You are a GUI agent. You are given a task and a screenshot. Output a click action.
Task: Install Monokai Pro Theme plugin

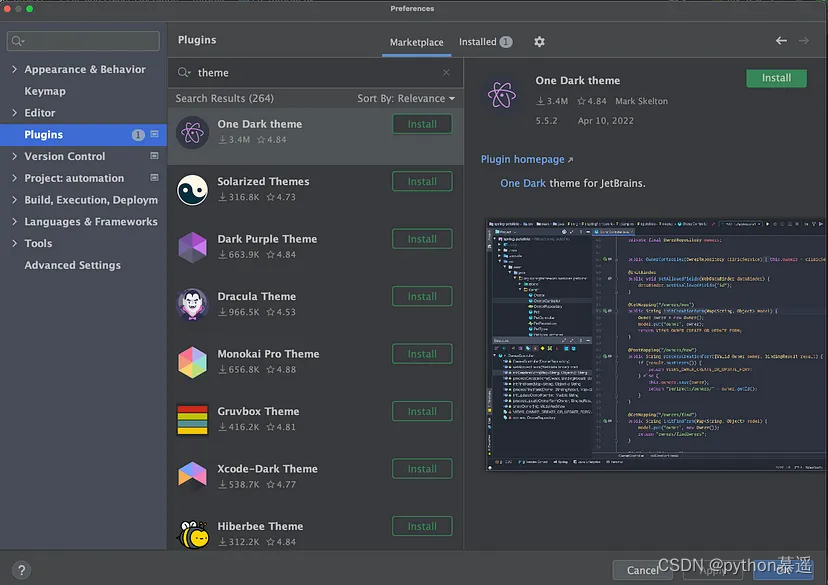click(422, 354)
